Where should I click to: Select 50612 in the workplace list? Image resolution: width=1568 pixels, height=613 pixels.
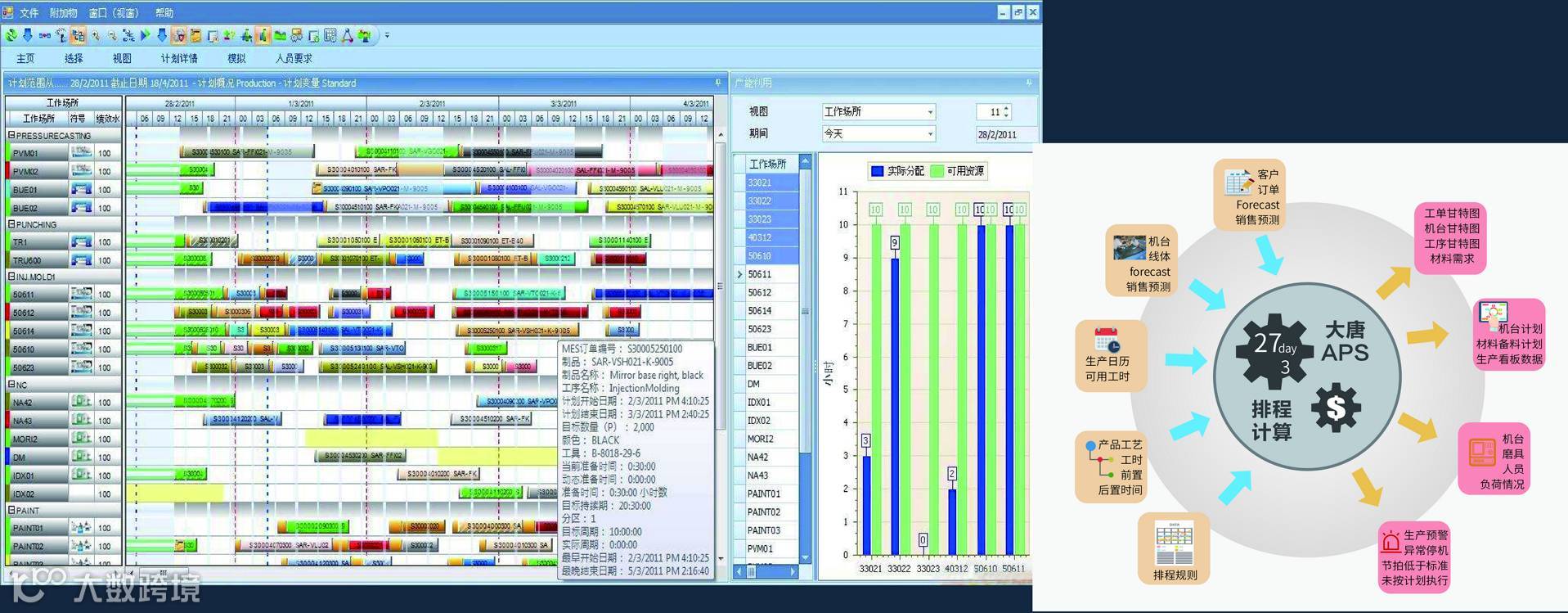(772, 292)
